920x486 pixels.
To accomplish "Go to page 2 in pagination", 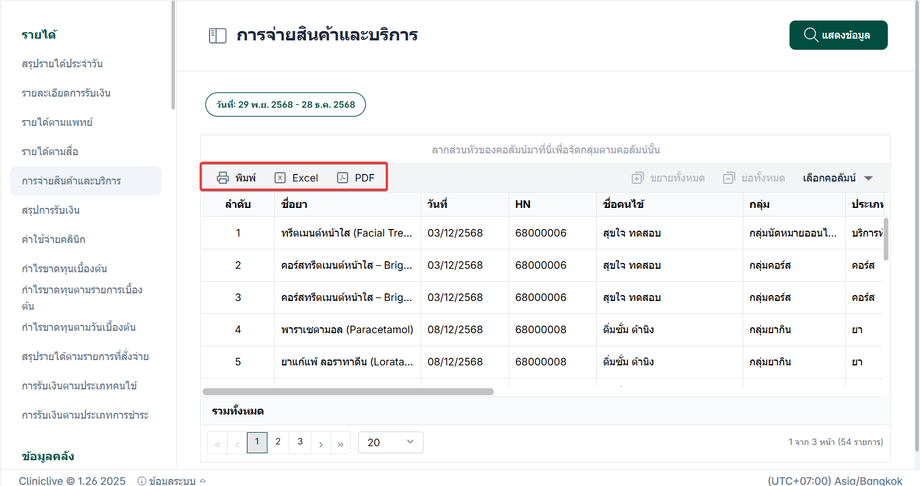I will (x=278, y=442).
